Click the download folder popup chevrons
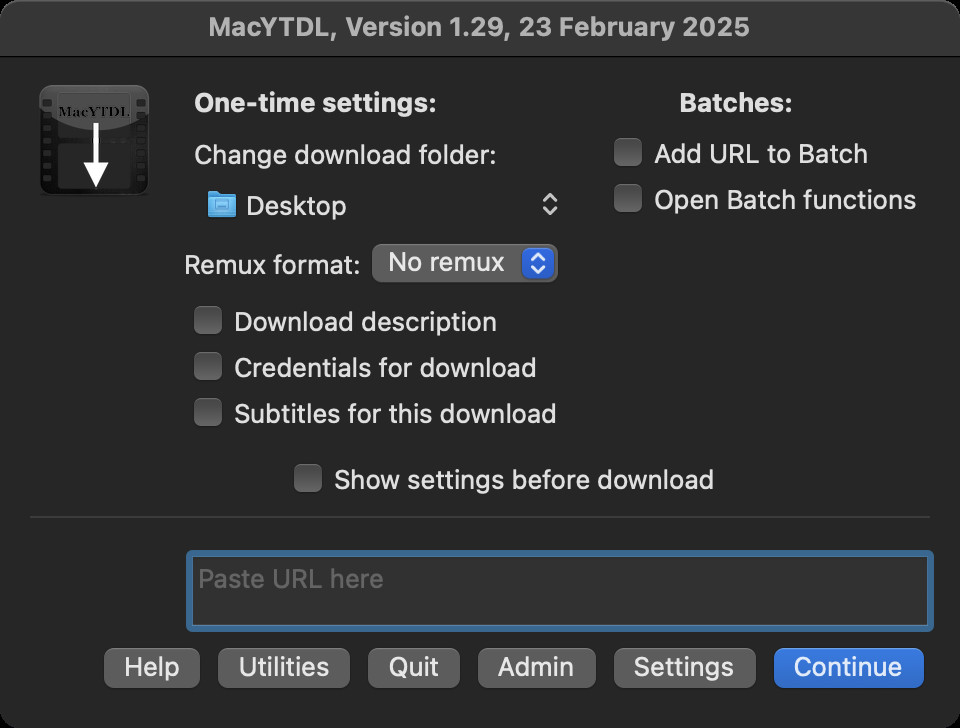The image size is (960, 728). pos(549,205)
